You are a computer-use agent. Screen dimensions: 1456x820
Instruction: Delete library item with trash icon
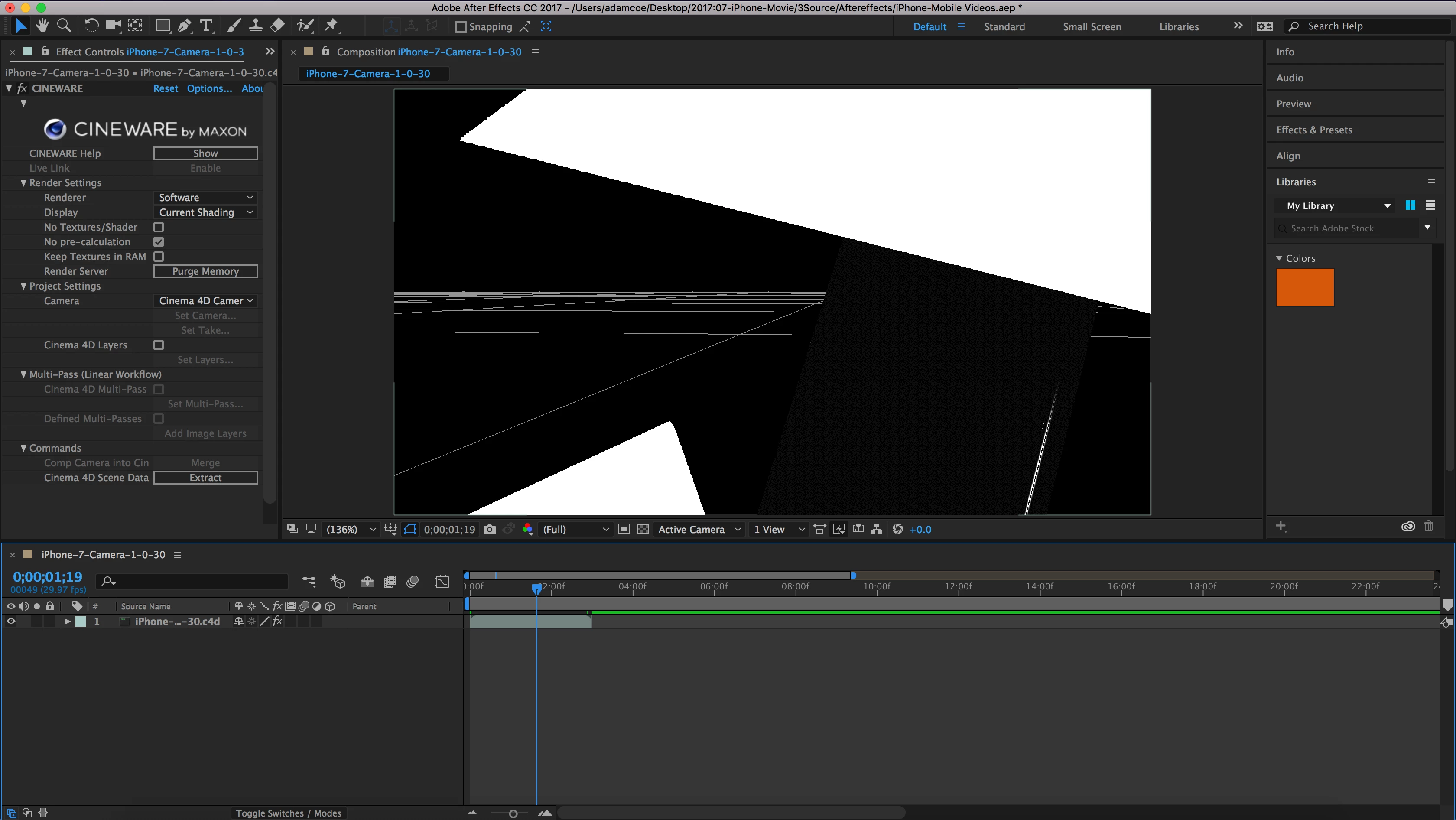pyautogui.click(x=1428, y=527)
